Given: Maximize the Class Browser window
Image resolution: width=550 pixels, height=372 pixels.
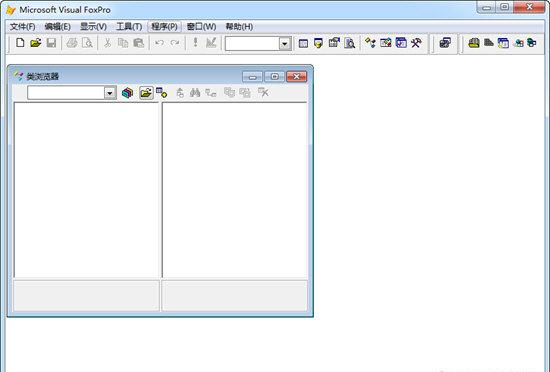Looking at the screenshot, I should [274, 76].
